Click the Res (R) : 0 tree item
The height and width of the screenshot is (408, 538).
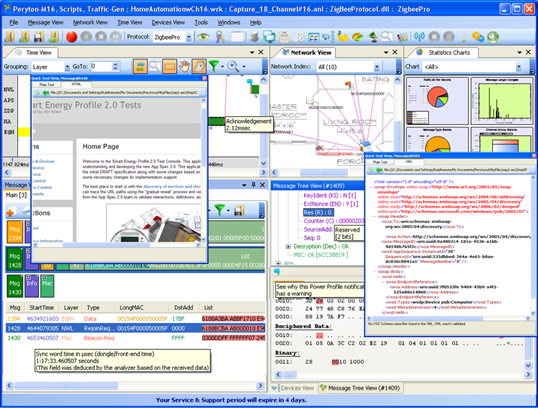click(x=318, y=212)
